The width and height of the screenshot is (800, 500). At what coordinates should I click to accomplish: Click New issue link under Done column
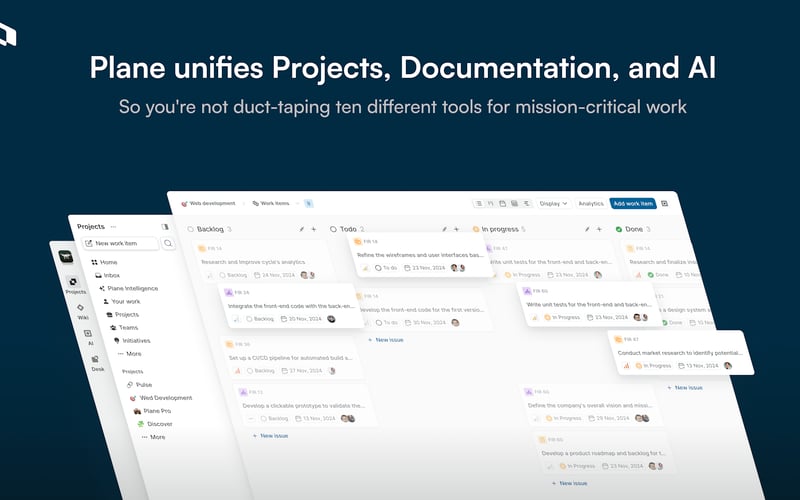click(x=685, y=388)
